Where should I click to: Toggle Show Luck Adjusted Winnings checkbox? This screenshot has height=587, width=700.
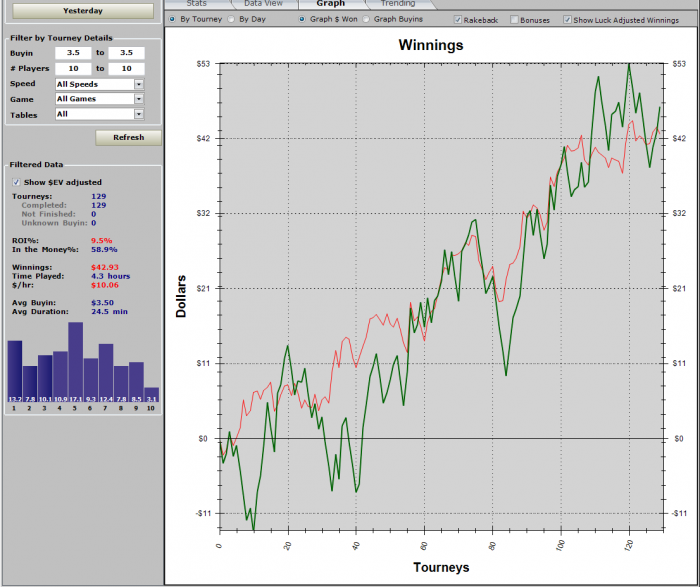click(x=567, y=20)
